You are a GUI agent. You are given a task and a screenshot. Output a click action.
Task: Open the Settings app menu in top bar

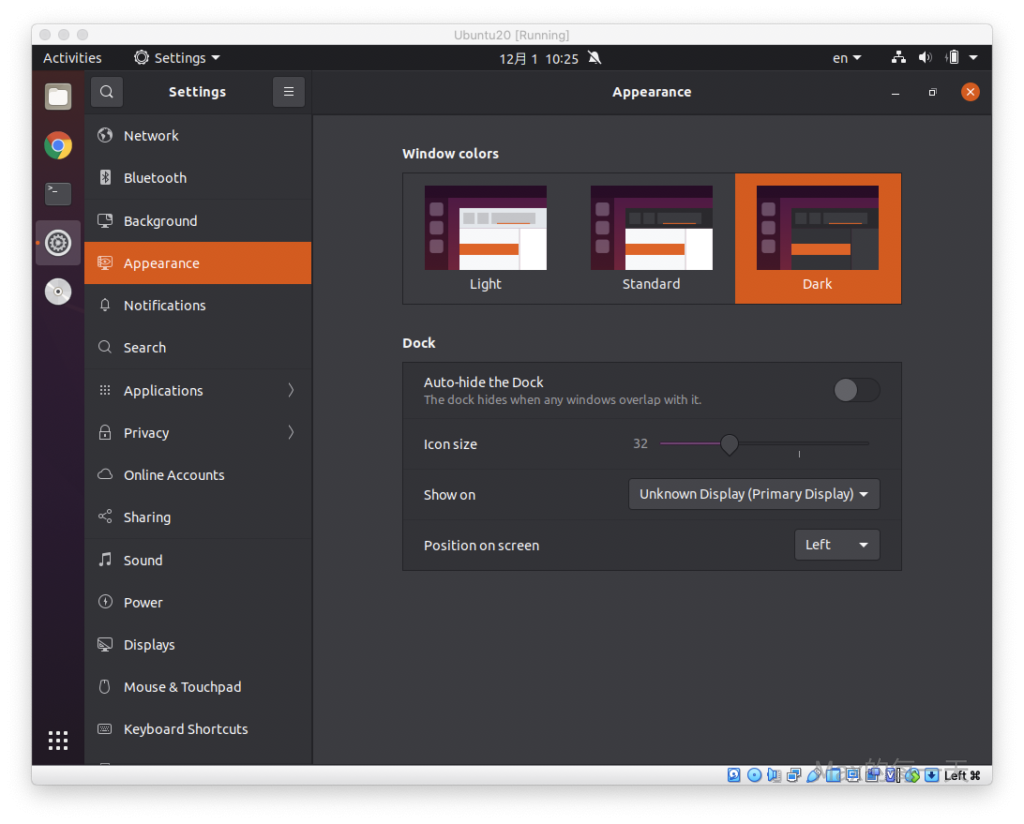pyautogui.click(x=177, y=58)
